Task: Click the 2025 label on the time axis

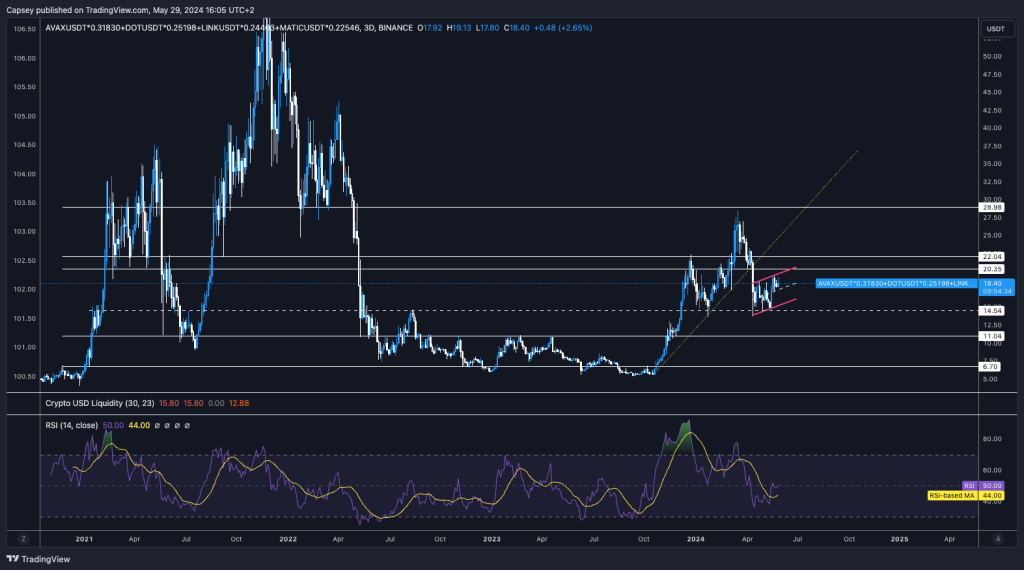Action: [x=899, y=539]
